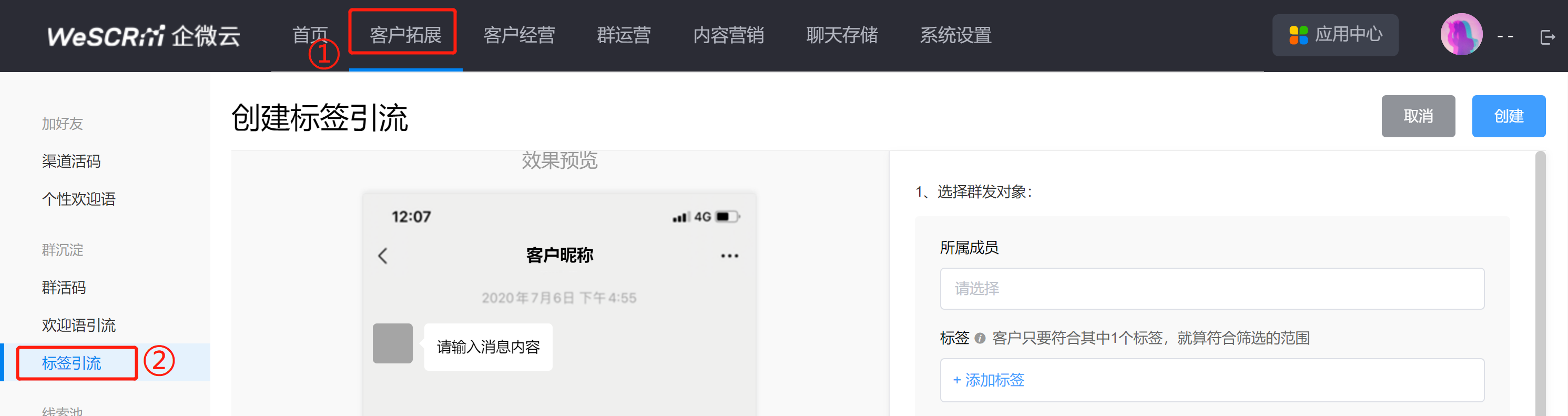The image size is (1568, 416).
Task: Click the WeSCRM 企微云 logo
Action: [144, 36]
